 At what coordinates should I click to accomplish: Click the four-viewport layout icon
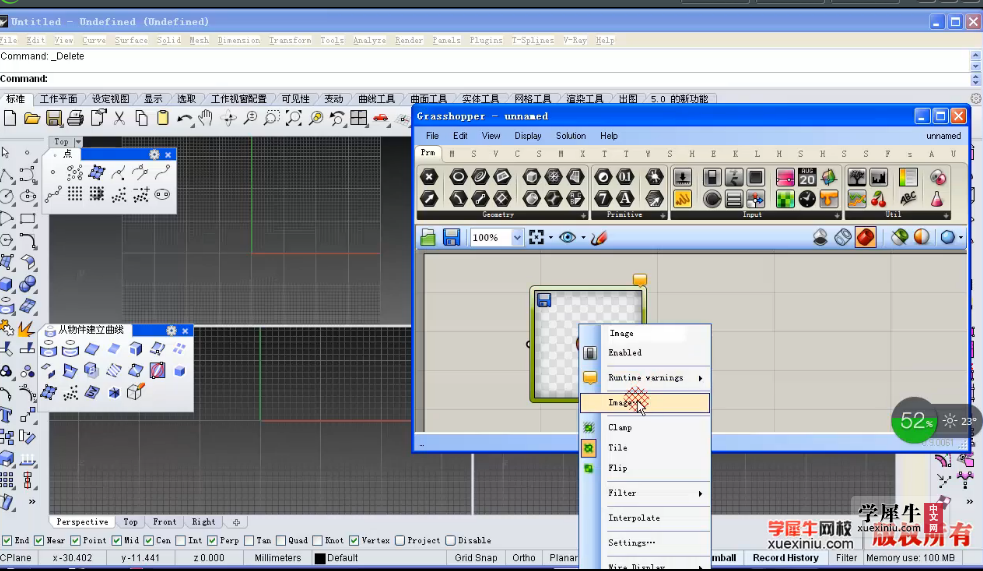tap(359, 118)
